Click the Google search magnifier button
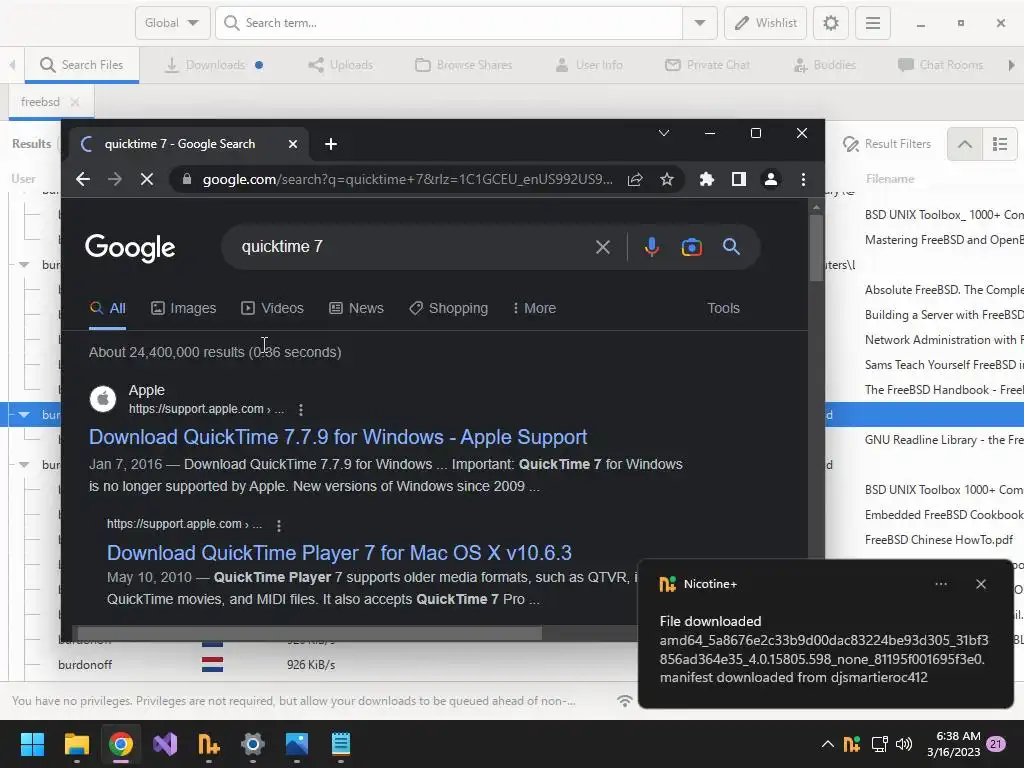The image size is (1024, 768). pyautogui.click(x=731, y=247)
